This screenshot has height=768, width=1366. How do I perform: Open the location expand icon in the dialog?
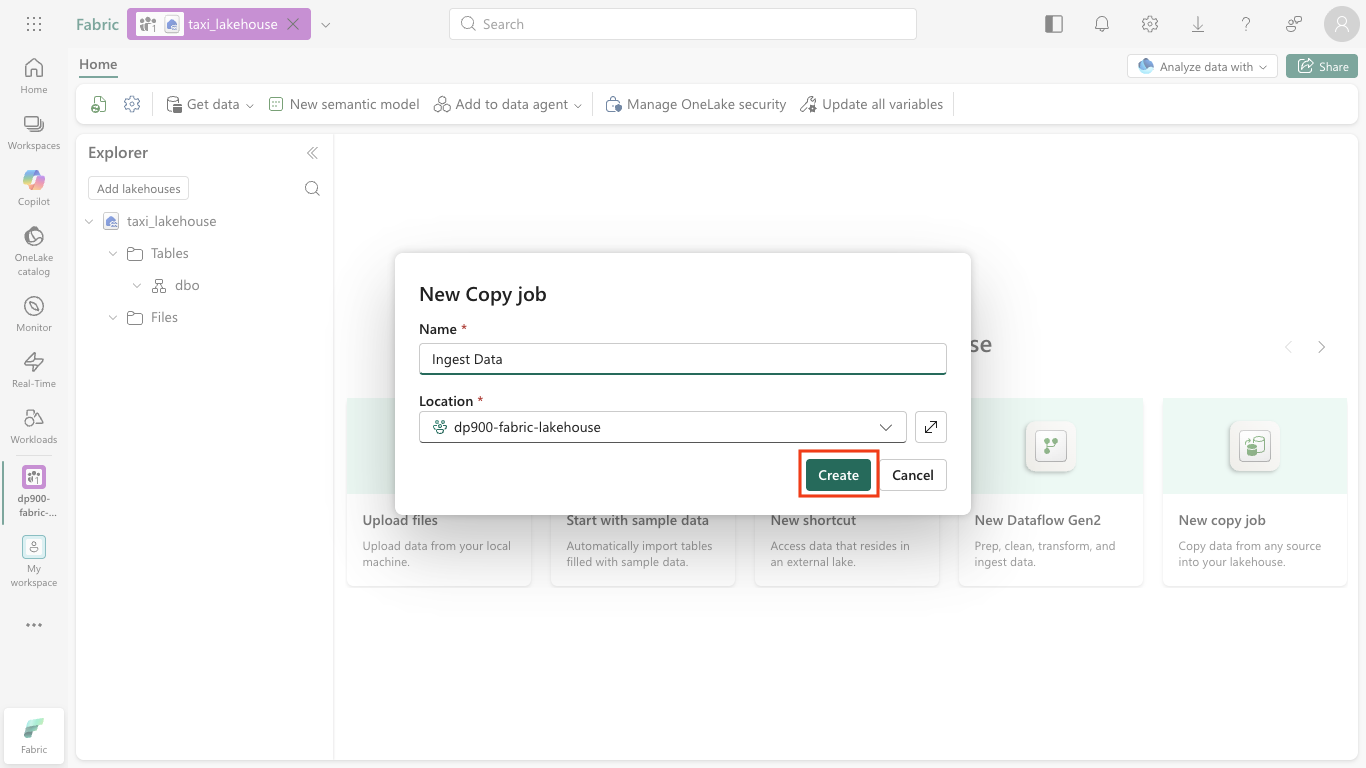tap(931, 427)
